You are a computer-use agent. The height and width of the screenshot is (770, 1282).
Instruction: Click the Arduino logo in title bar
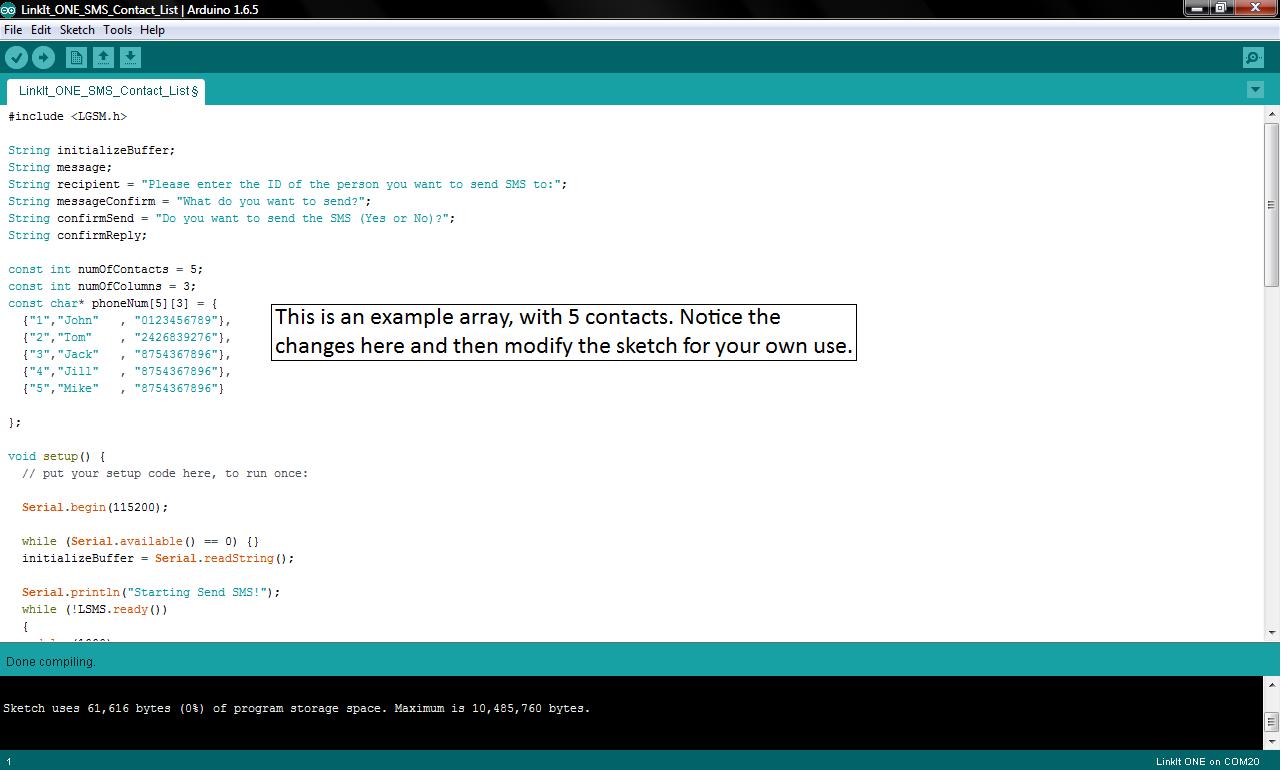tap(8, 9)
